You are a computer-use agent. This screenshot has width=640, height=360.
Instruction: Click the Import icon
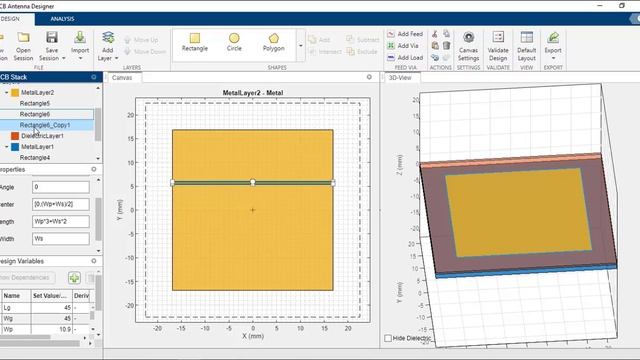click(x=80, y=37)
